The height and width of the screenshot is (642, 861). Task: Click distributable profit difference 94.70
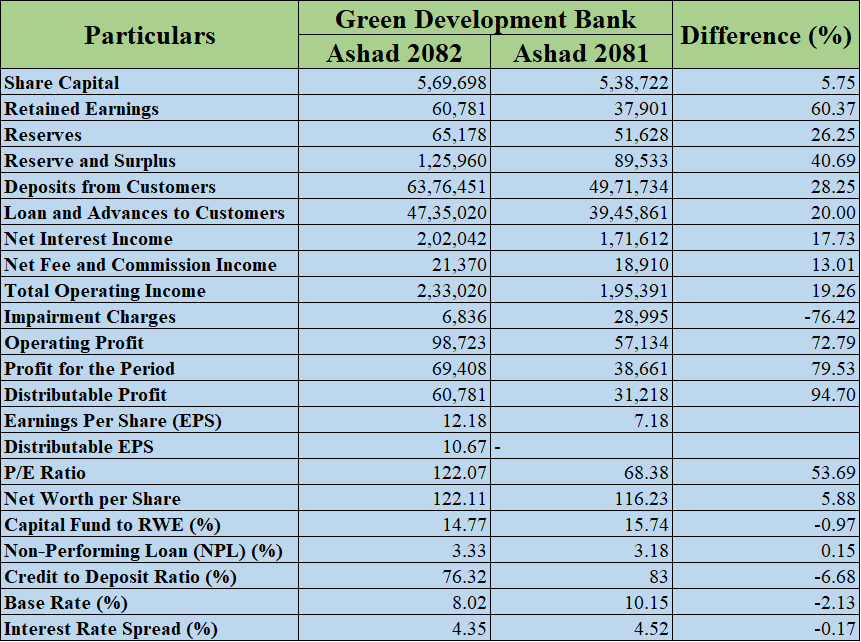(x=833, y=395)
